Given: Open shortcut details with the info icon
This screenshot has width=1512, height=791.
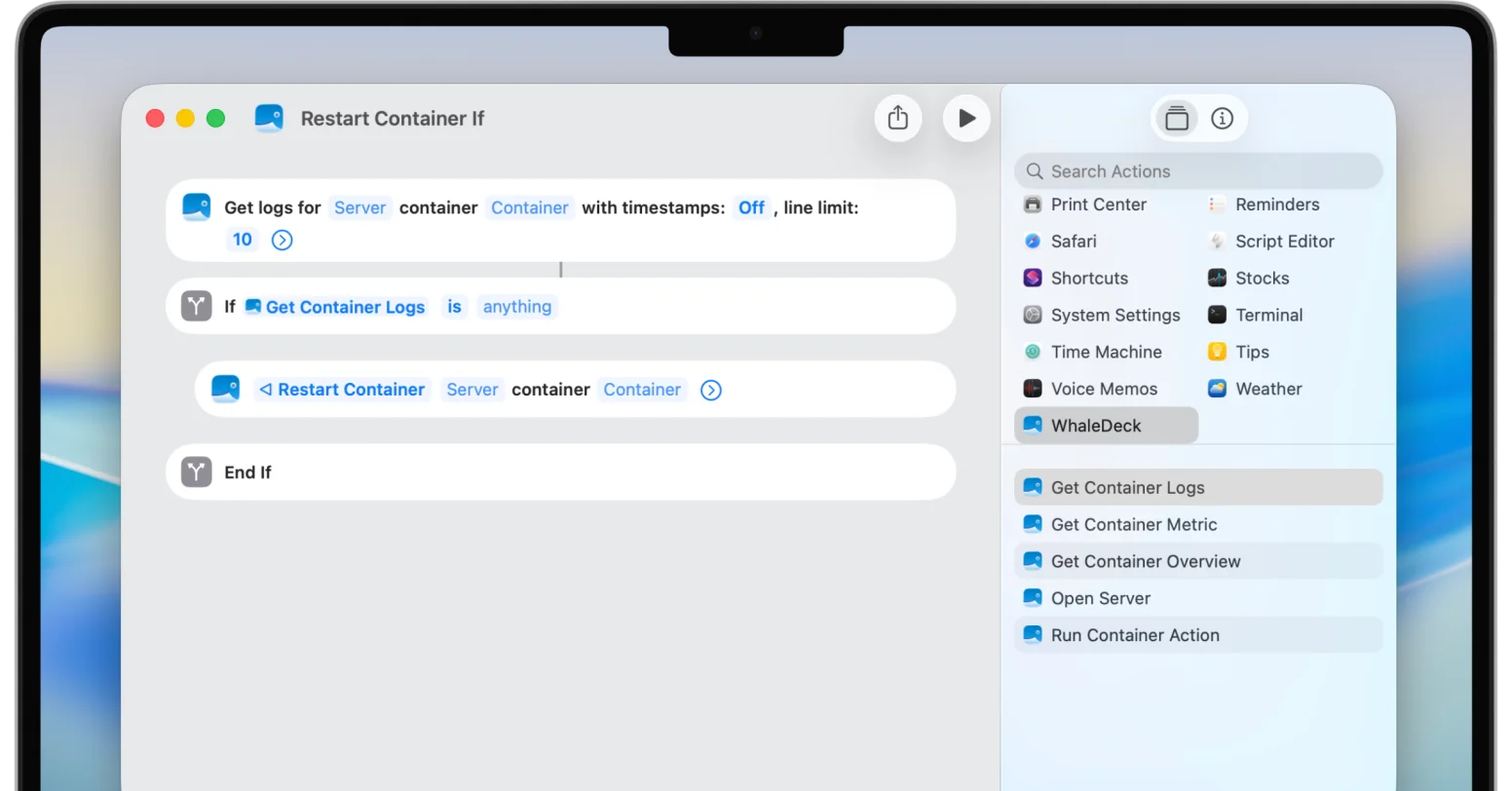Looking at the screenshot, I should coord(1223,118).
